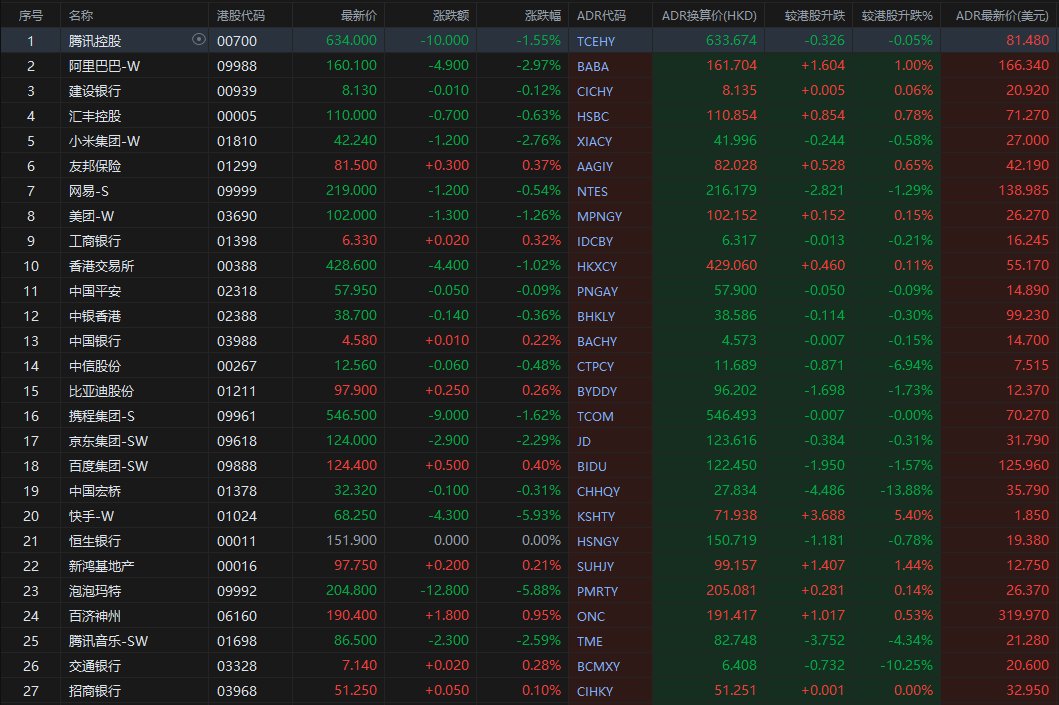1059x705 pixels.
Task: Select the 阿里巴巴-W stock name
Action: (104, 66)
